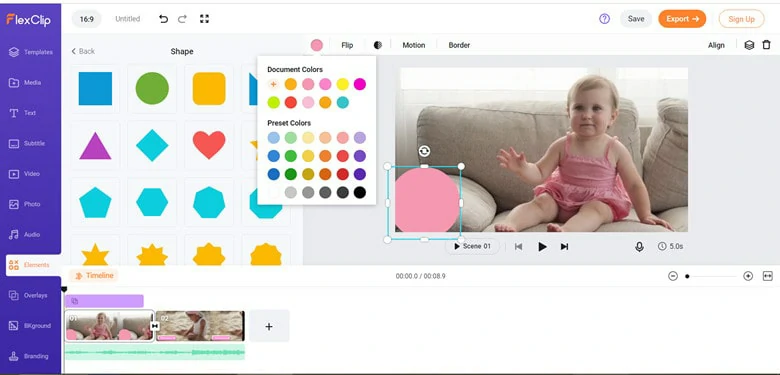Viewport: 780px width, 375px height.
Task: Go back from the Shape panel
Action: (x=83, y=51)
